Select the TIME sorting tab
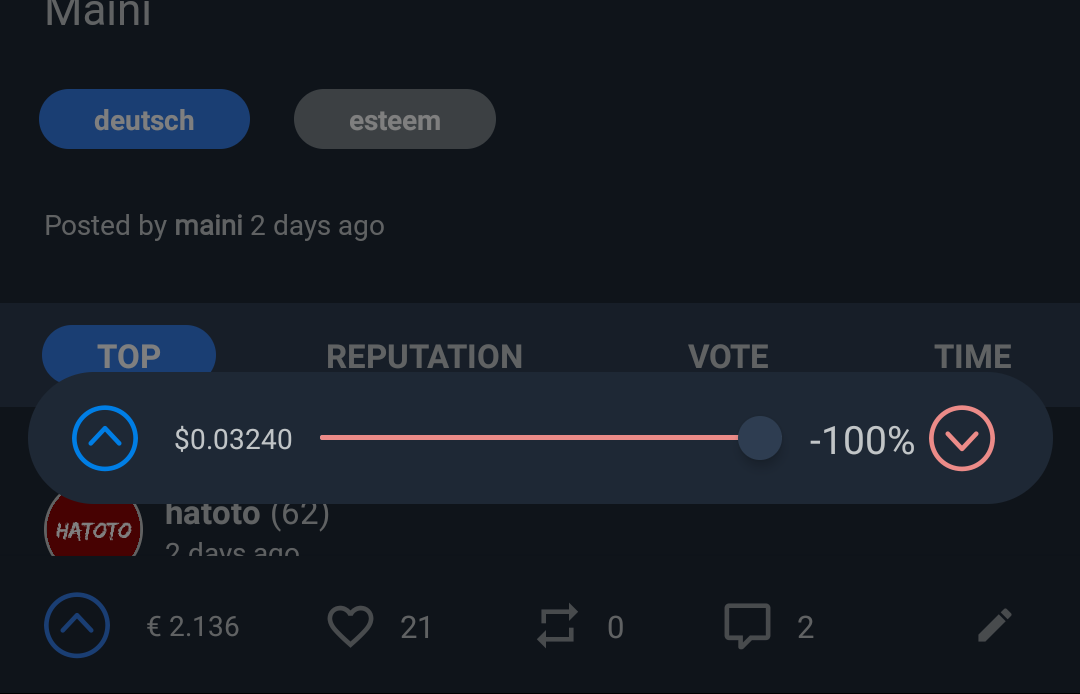 click(972, 356)
